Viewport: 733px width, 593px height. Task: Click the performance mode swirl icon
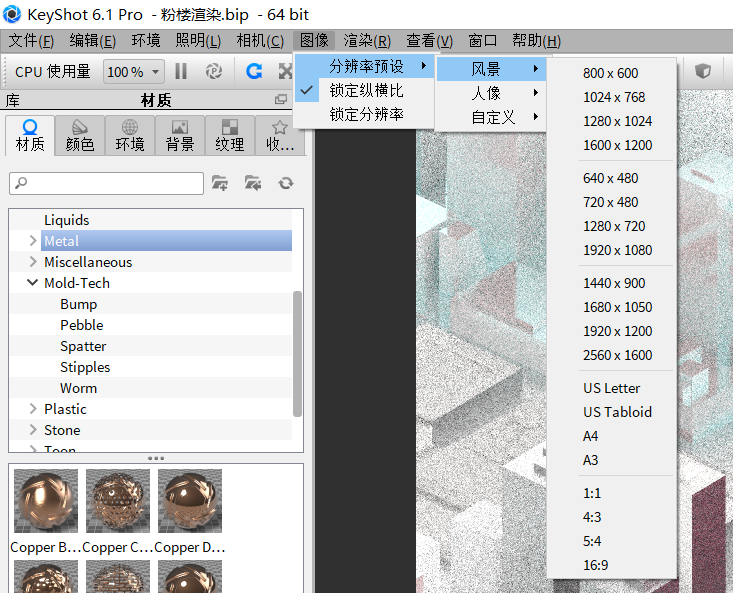coord(214,71)
